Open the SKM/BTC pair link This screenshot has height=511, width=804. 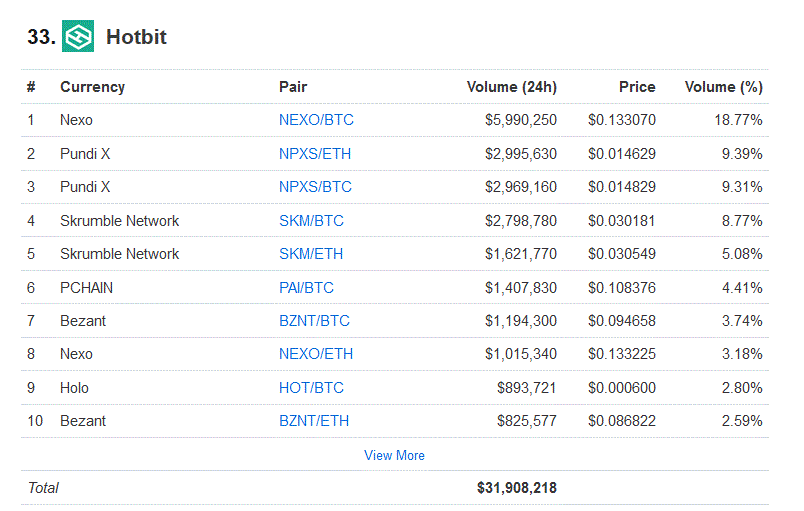(x=311, y=221)
